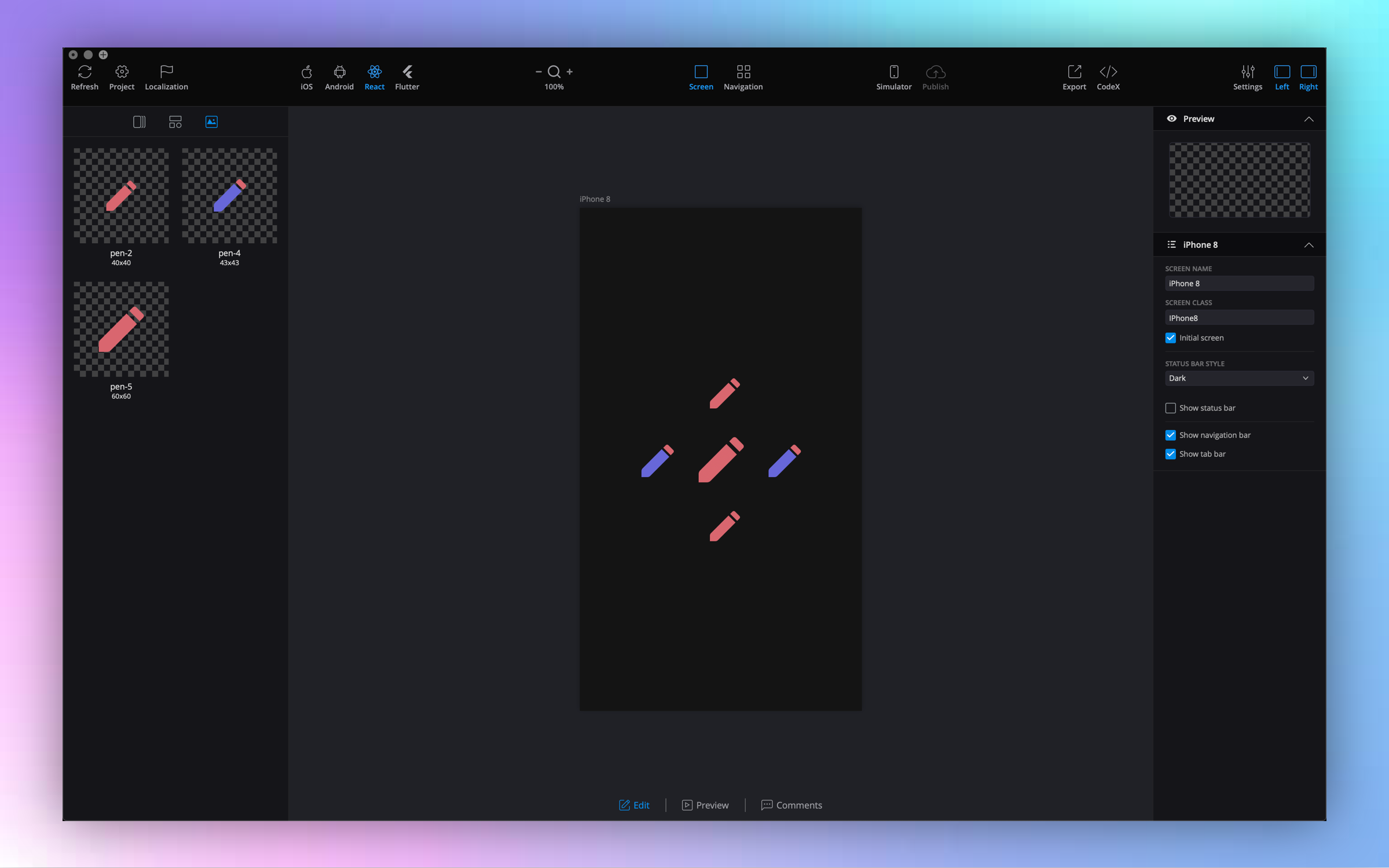Open the Status Bar Style dropdown
1389x868 pixels.
(1238, 378)
